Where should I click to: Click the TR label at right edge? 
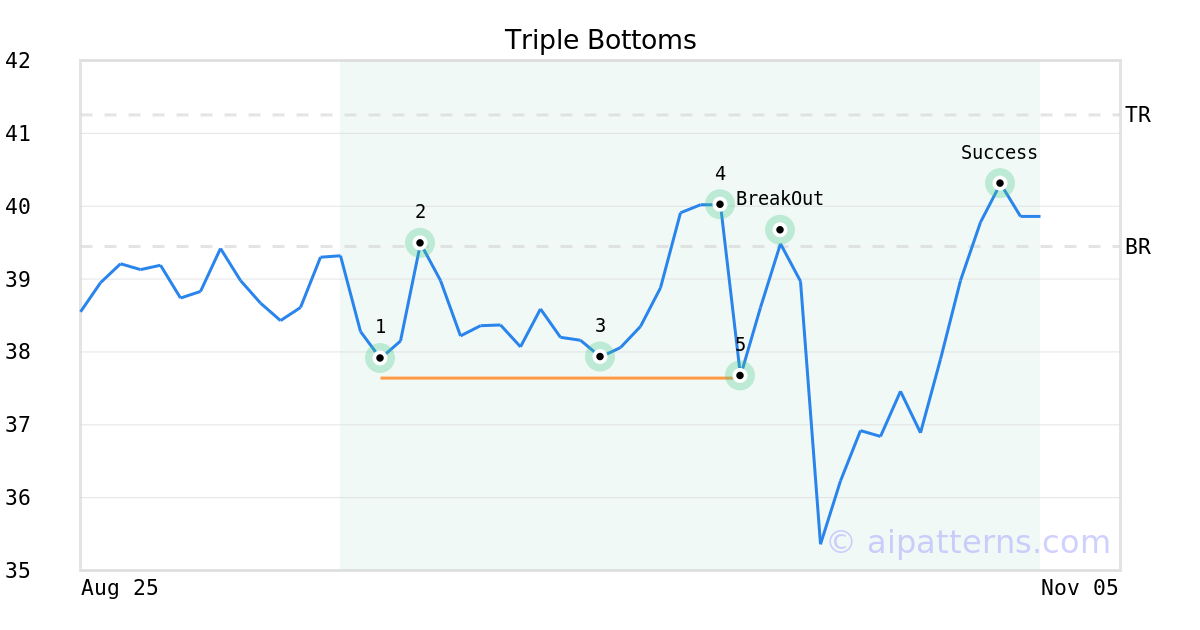(x=1138, y=115)
